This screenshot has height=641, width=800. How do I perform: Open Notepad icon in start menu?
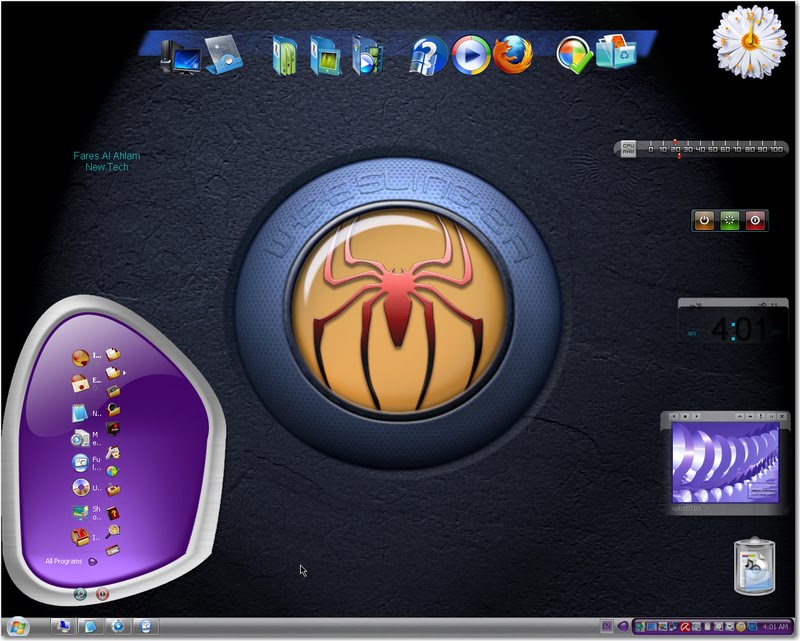pyautogui.click(x=80, y=413)
